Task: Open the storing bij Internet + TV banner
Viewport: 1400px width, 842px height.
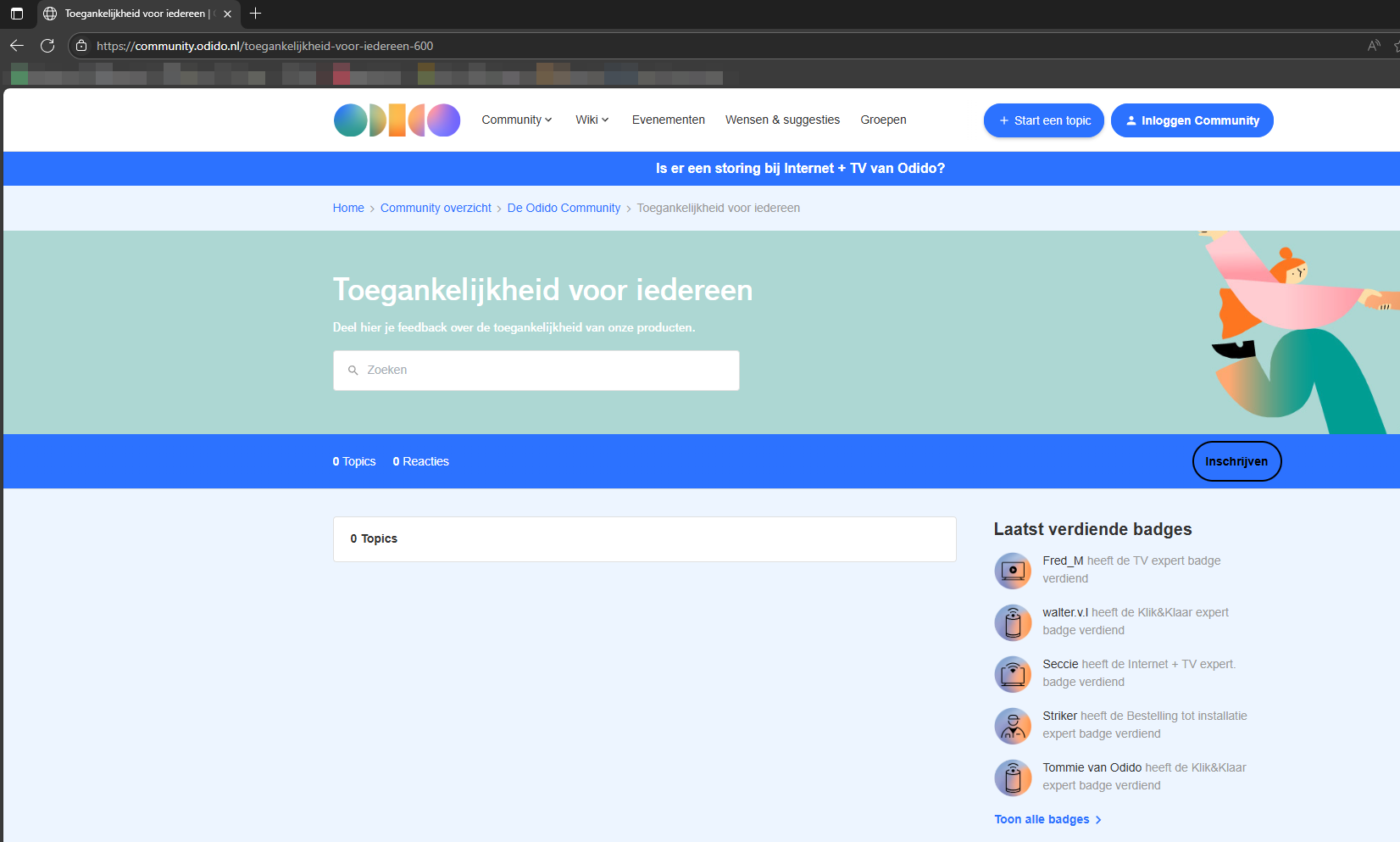Action: [x=800, y=169]
